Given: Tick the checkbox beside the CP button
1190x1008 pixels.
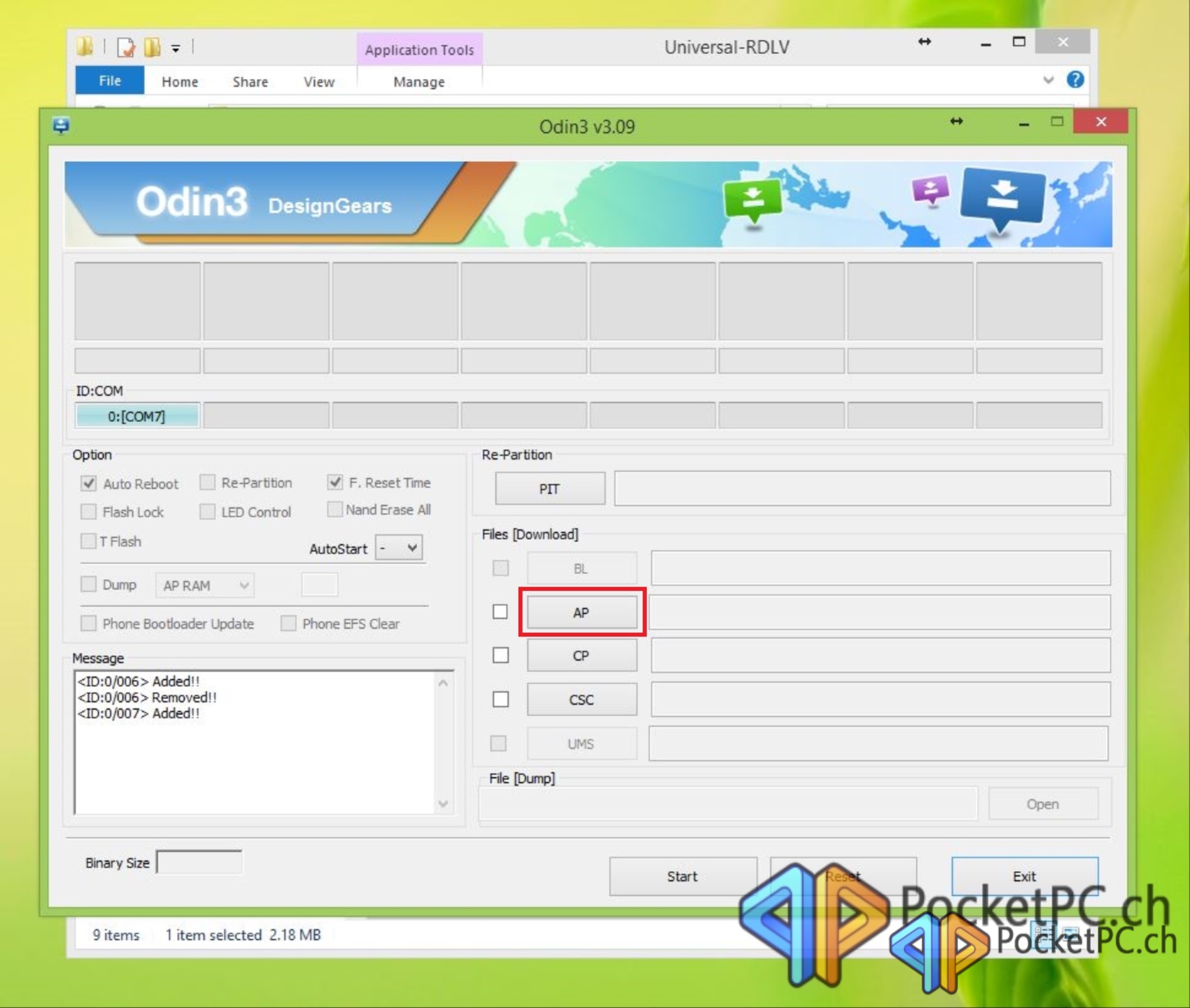Looking at the screenshot, I should [x=501, y=655].
